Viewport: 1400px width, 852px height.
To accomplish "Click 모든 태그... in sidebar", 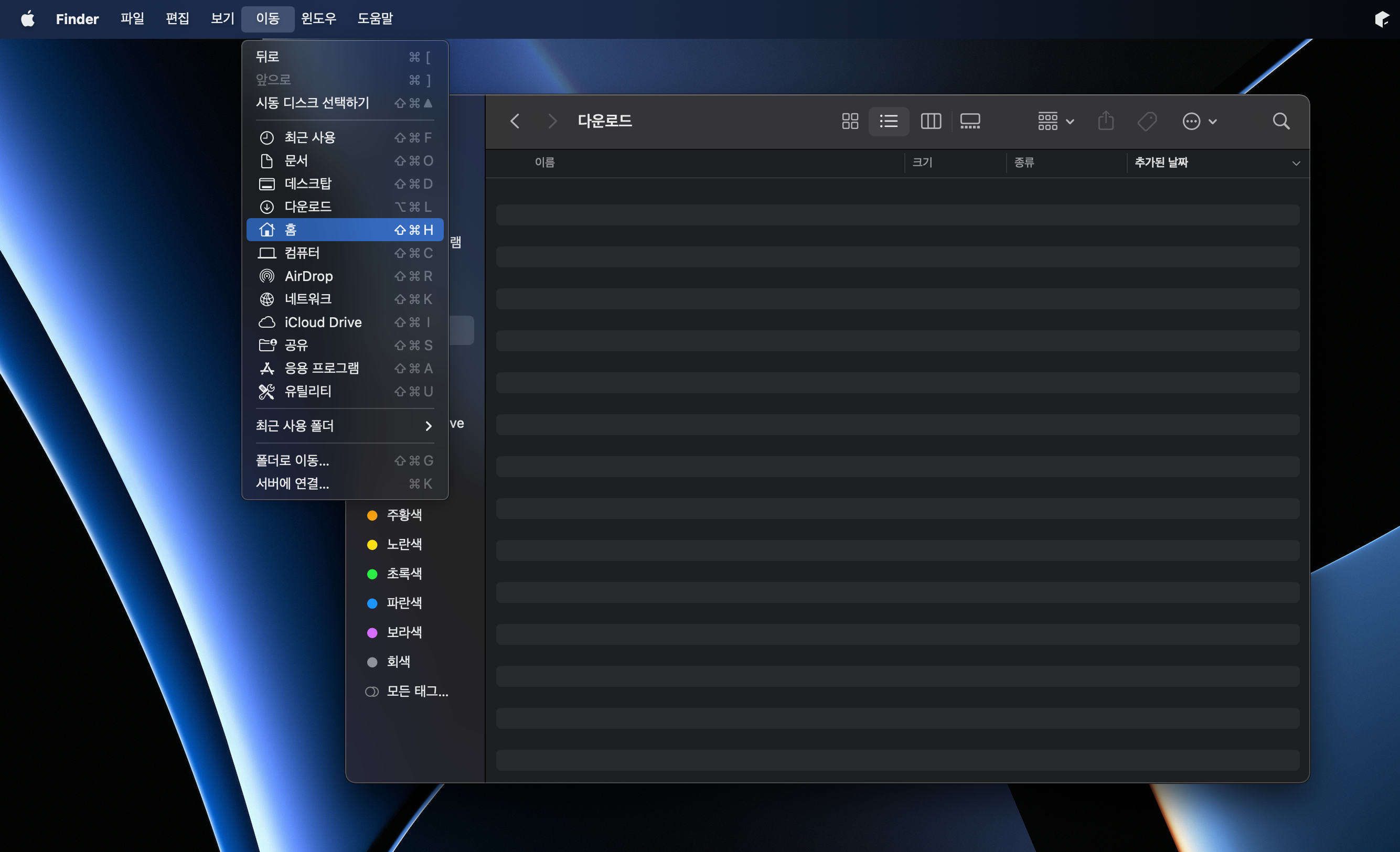I will coord(416,691).
